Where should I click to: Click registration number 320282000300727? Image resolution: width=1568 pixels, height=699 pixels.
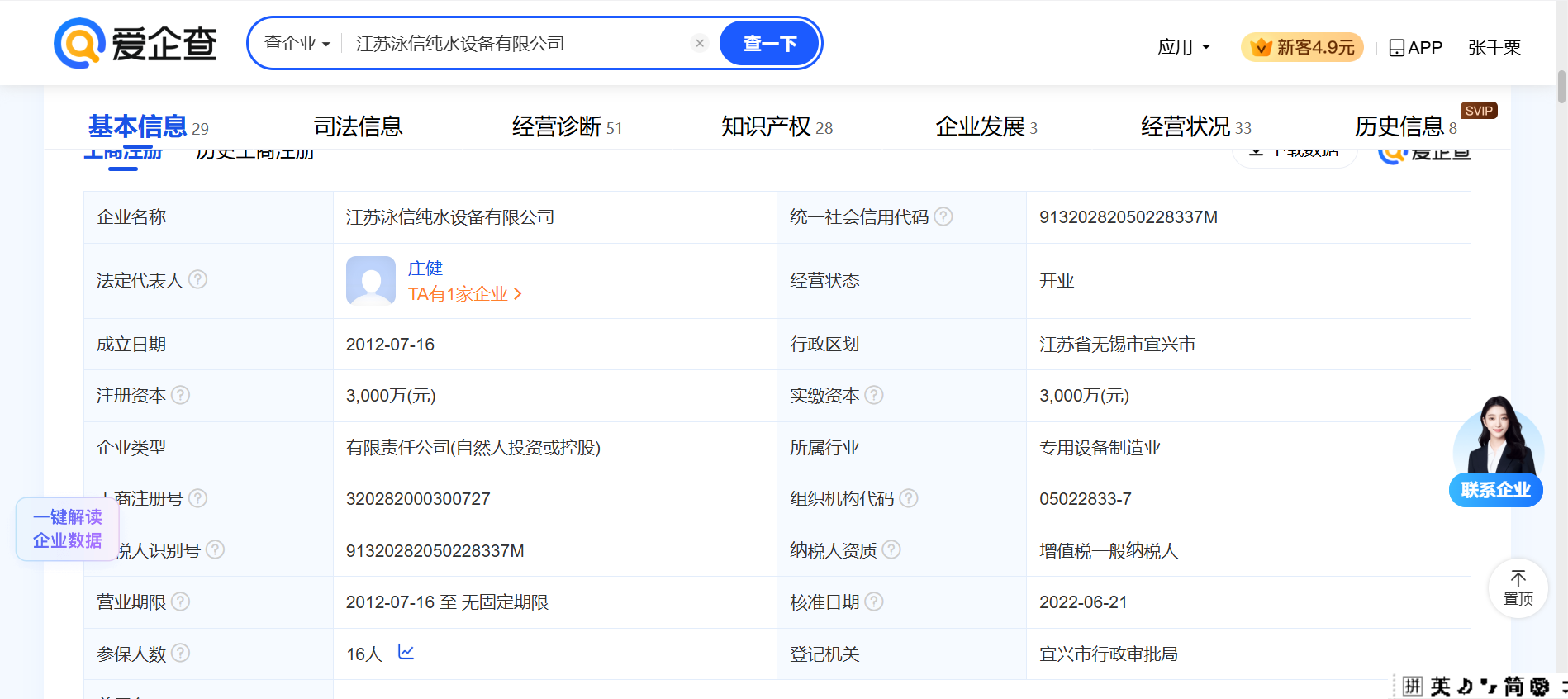click(418, 499)
